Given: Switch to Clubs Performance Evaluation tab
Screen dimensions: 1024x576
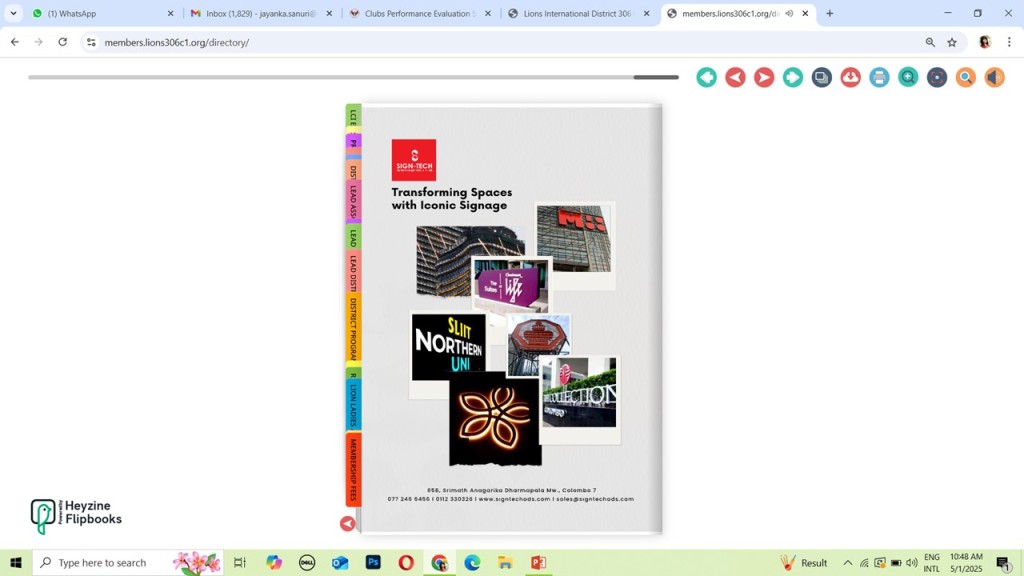Looking at the screenshot, I should point(420,13).
